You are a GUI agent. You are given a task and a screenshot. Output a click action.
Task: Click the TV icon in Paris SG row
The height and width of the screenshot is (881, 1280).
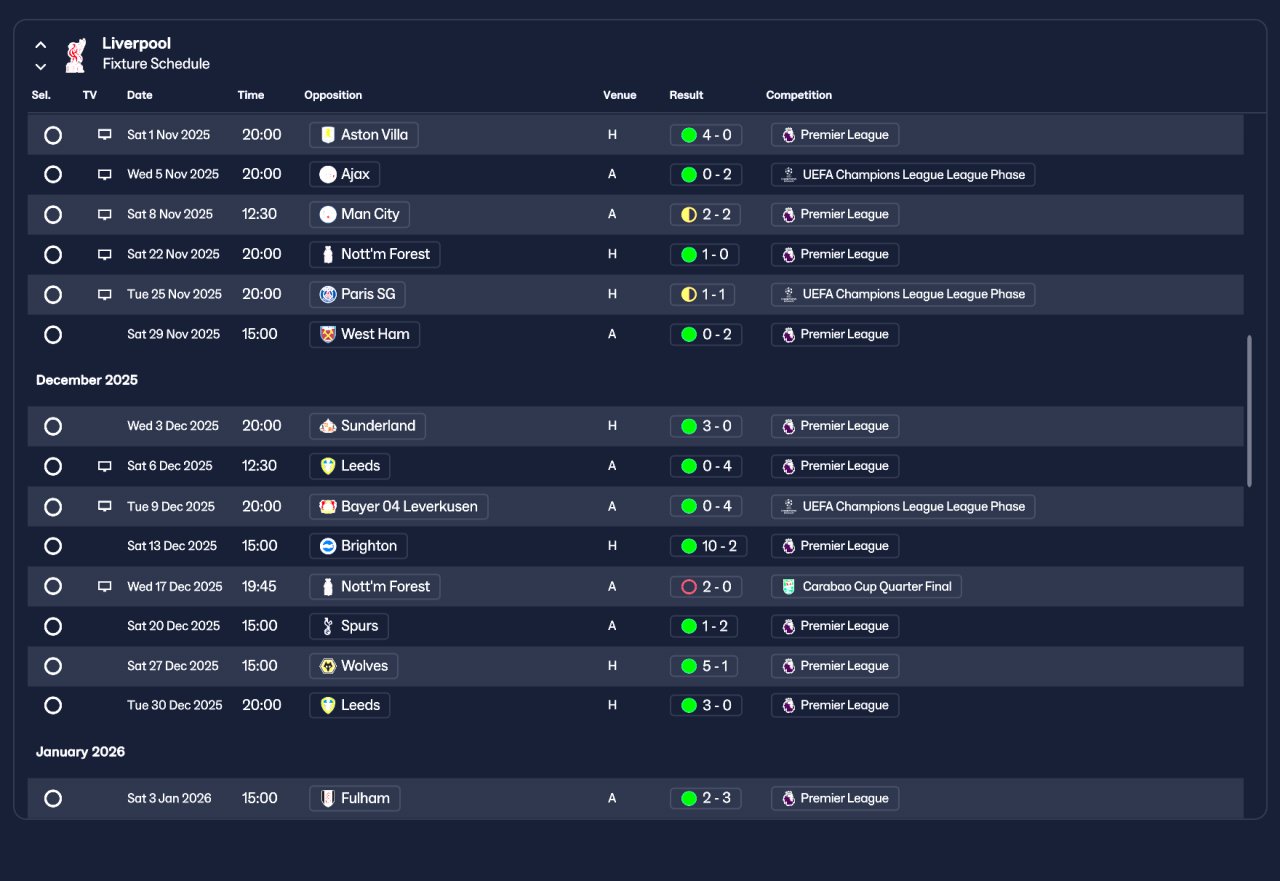click(x=104, y=294)
